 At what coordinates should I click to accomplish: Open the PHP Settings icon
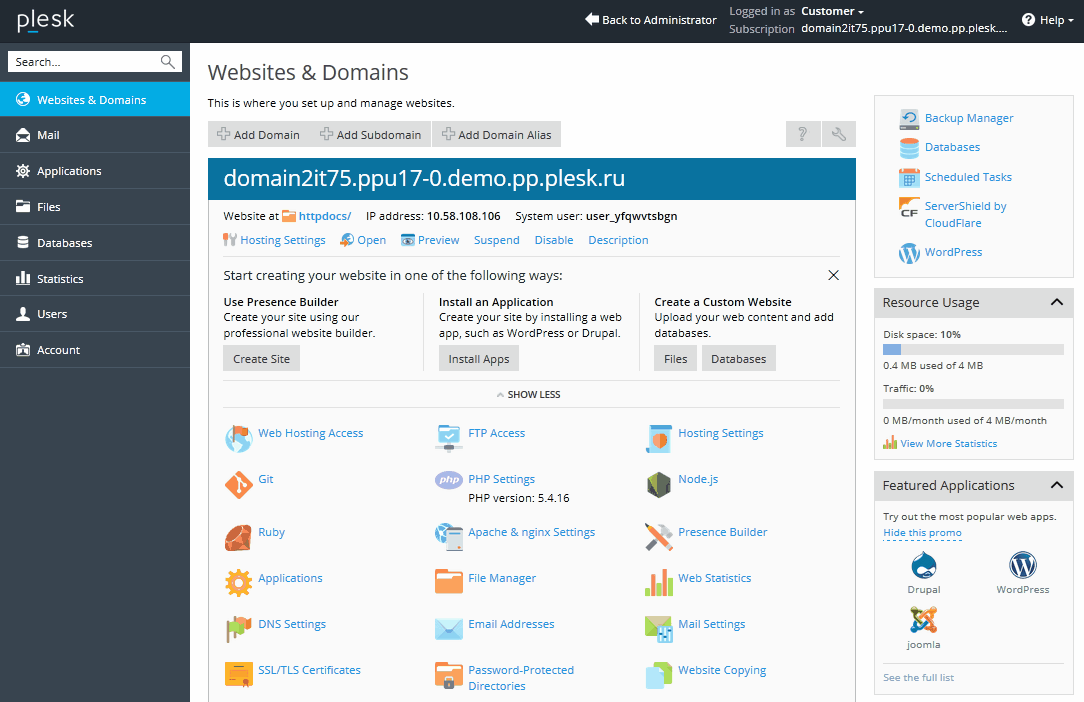(448, 480)
